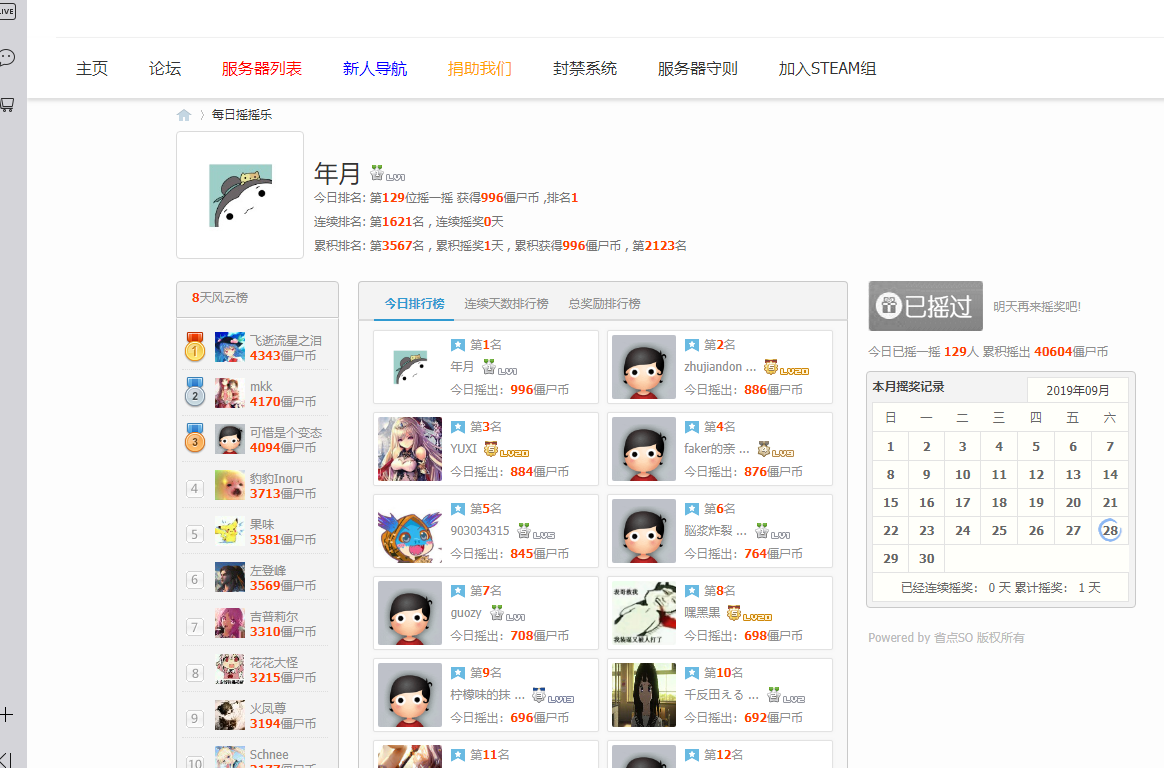Open the 捐助我们 navigation item
Image resolution: width=1164 pixels, height=768 pixels.
[x=480, y=69]
